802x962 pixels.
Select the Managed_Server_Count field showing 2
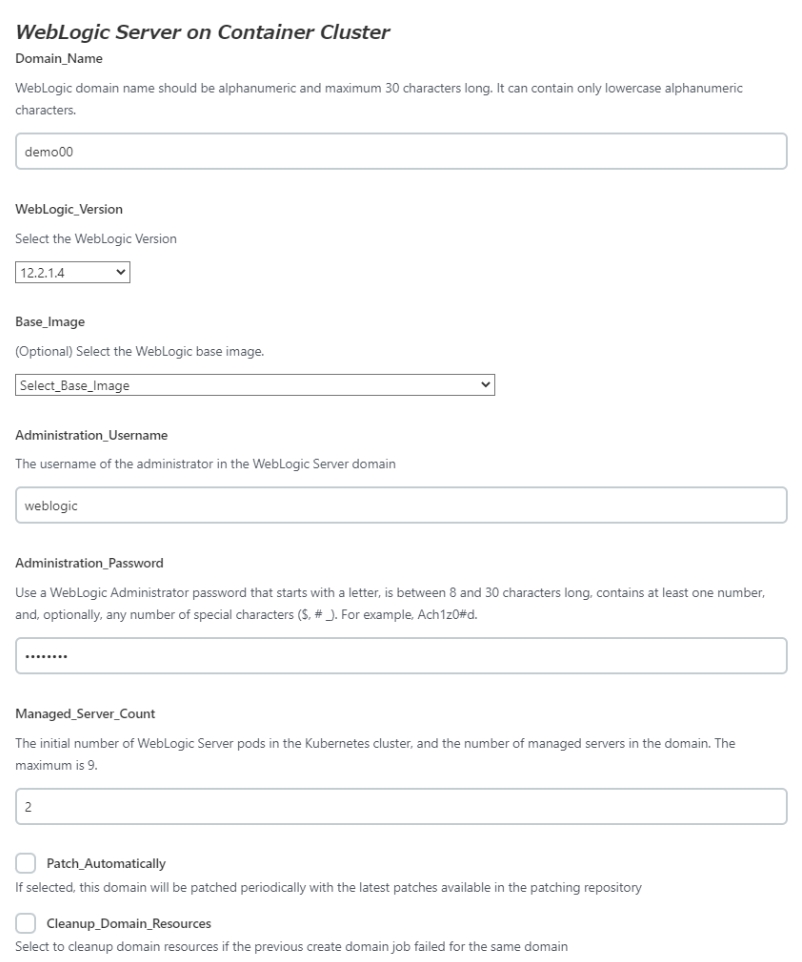(401, 807)
